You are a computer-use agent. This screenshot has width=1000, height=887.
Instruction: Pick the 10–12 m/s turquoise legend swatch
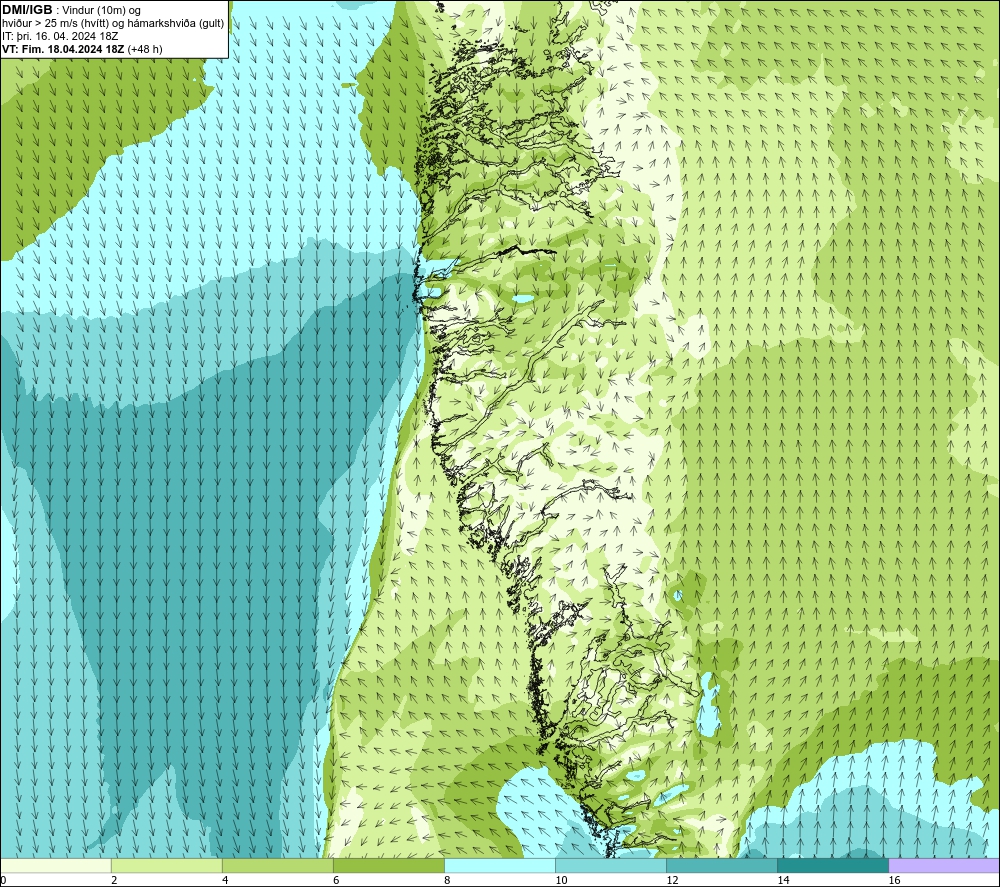click(x=610, y=865)
